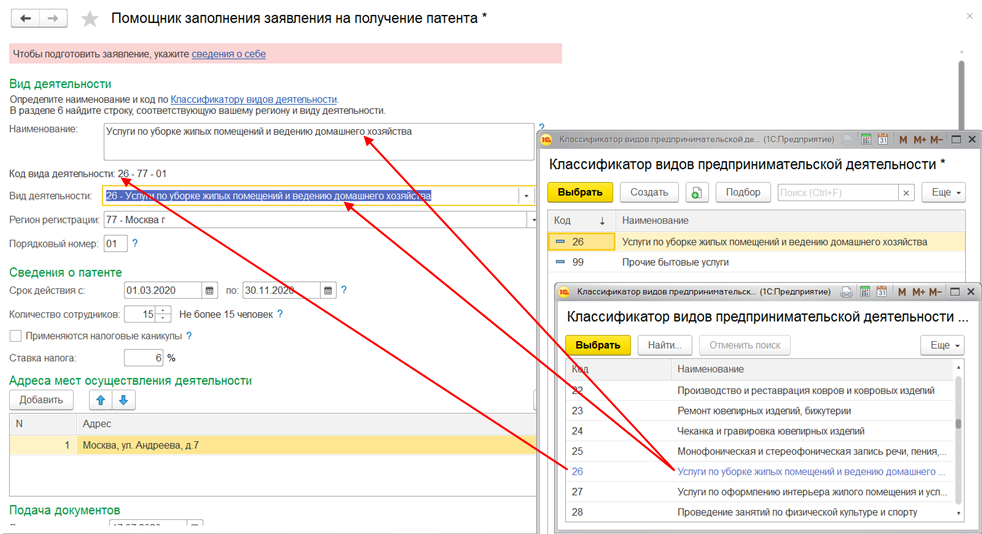Click the Порядковый номер field showing 01
Viewport: 982px width, 534px height.
coord(115,244)
